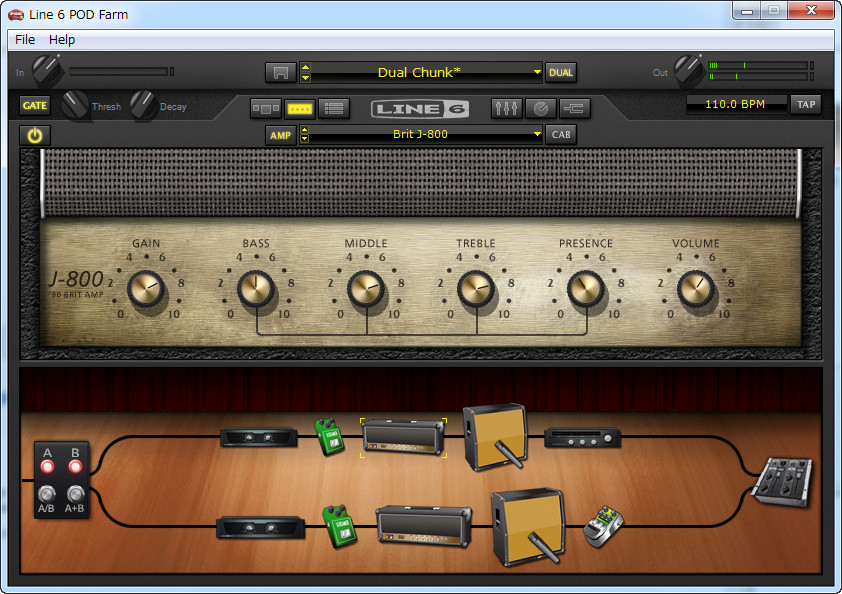Select the amp head in the bottom chain
Screen dimensions: 842x594
[424, 526]
